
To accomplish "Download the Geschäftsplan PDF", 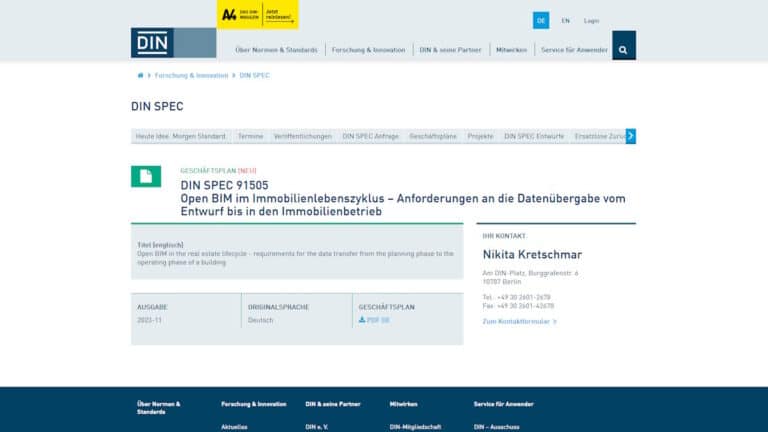I will point(374,320).
